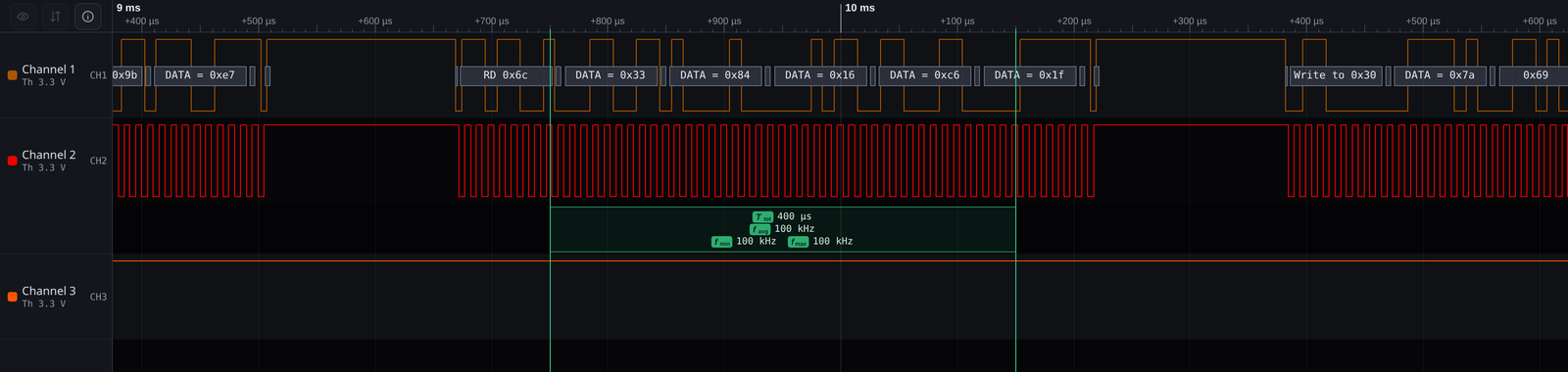
Task: Click the 100 kHz f-min measurement badge
Action: [x=744, y=241]
